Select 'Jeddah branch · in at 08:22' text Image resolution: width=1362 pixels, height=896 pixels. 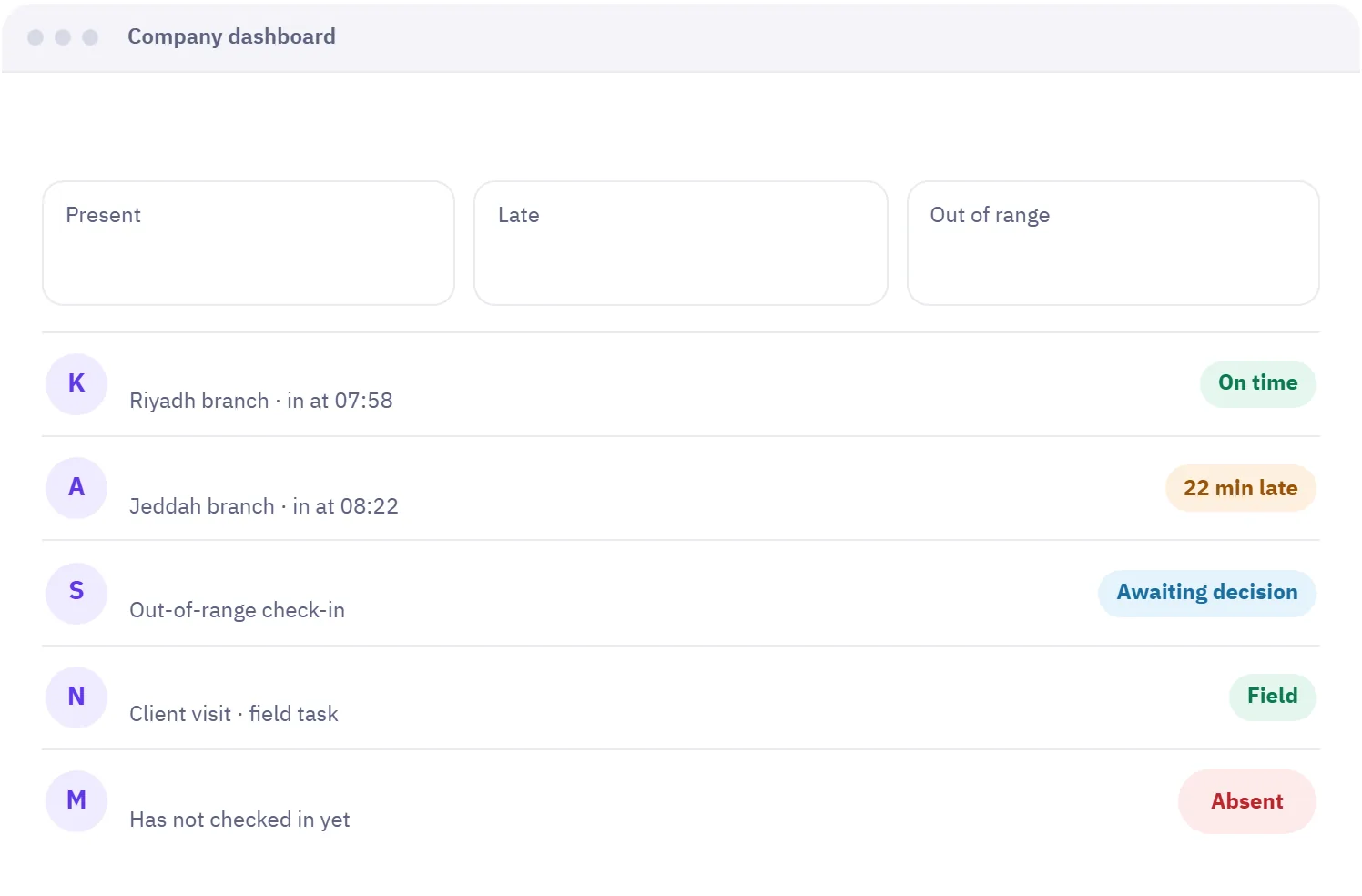[x=264, y=506]
